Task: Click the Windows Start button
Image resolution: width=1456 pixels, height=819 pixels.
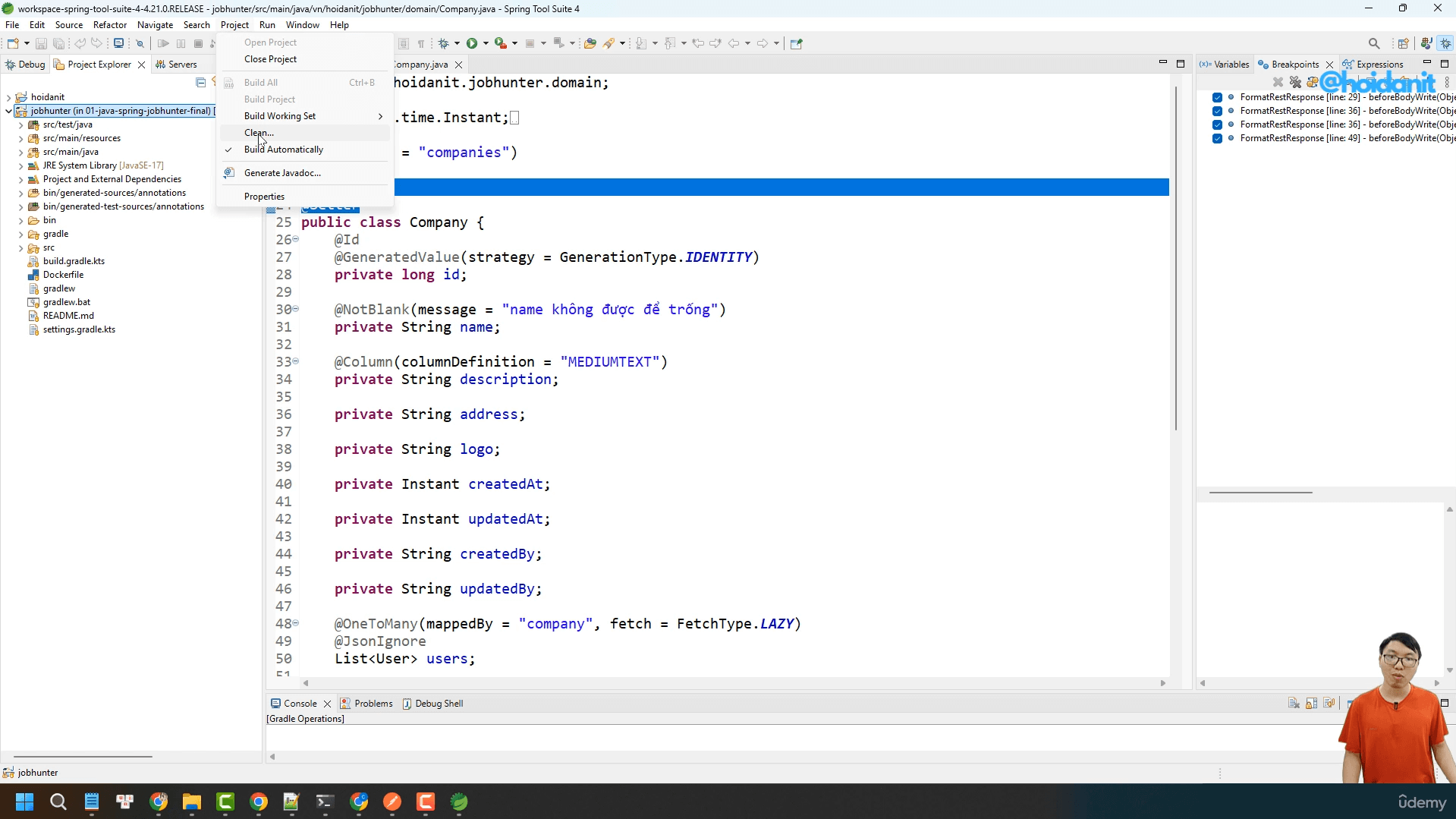Action: pos(25,802)
